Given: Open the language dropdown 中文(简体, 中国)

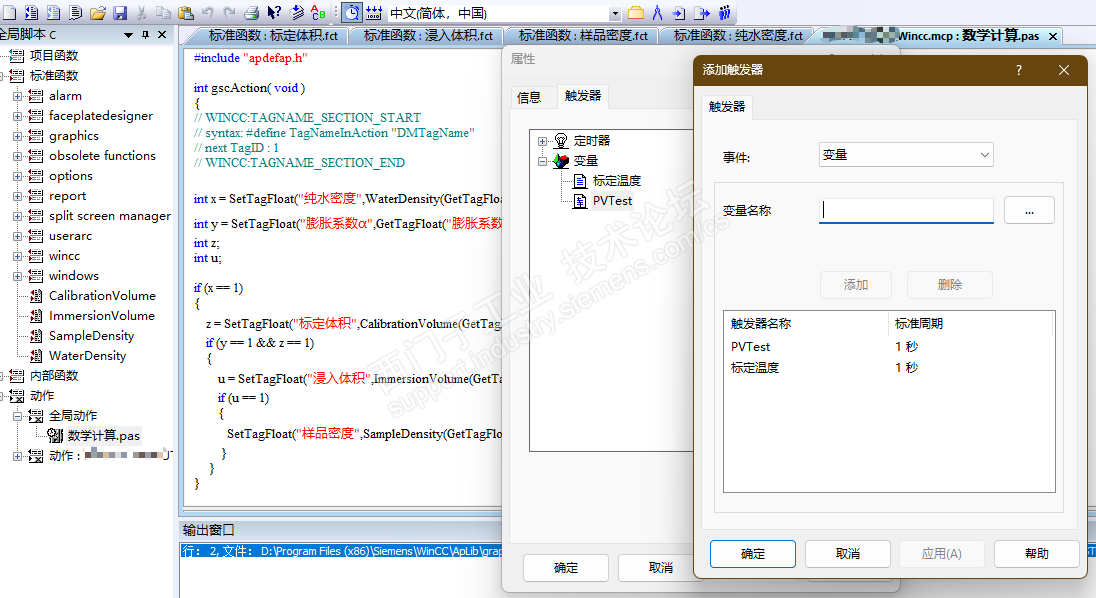Looking at the screenshot, I should (x=615, y=13).
